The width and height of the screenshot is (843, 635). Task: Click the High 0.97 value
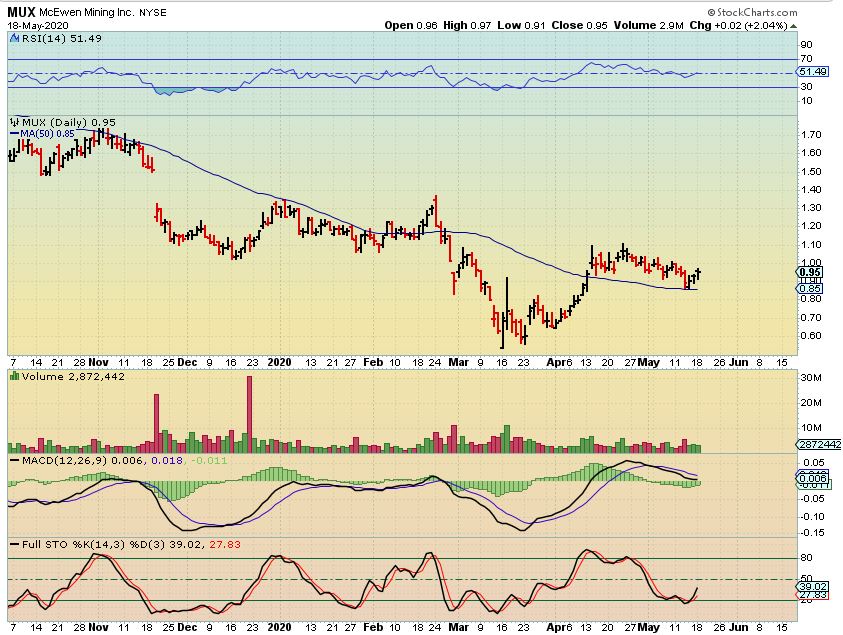(x=467, y=25)
